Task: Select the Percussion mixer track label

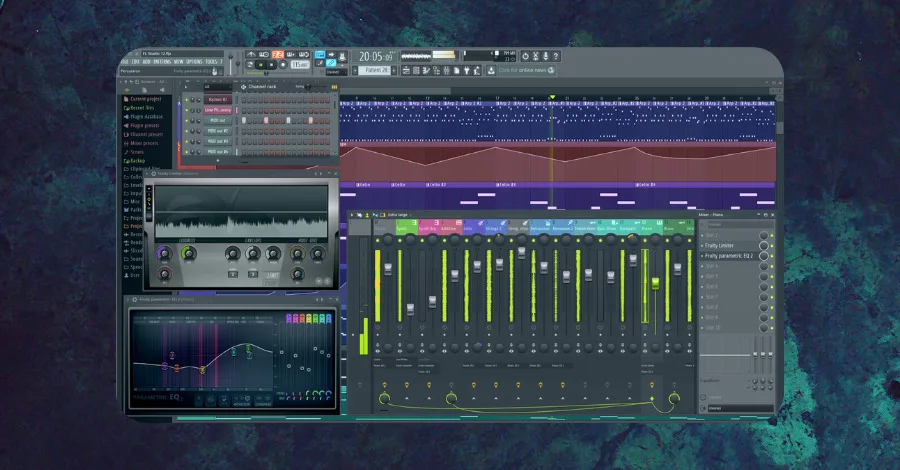Action: [x=541, y=227]
